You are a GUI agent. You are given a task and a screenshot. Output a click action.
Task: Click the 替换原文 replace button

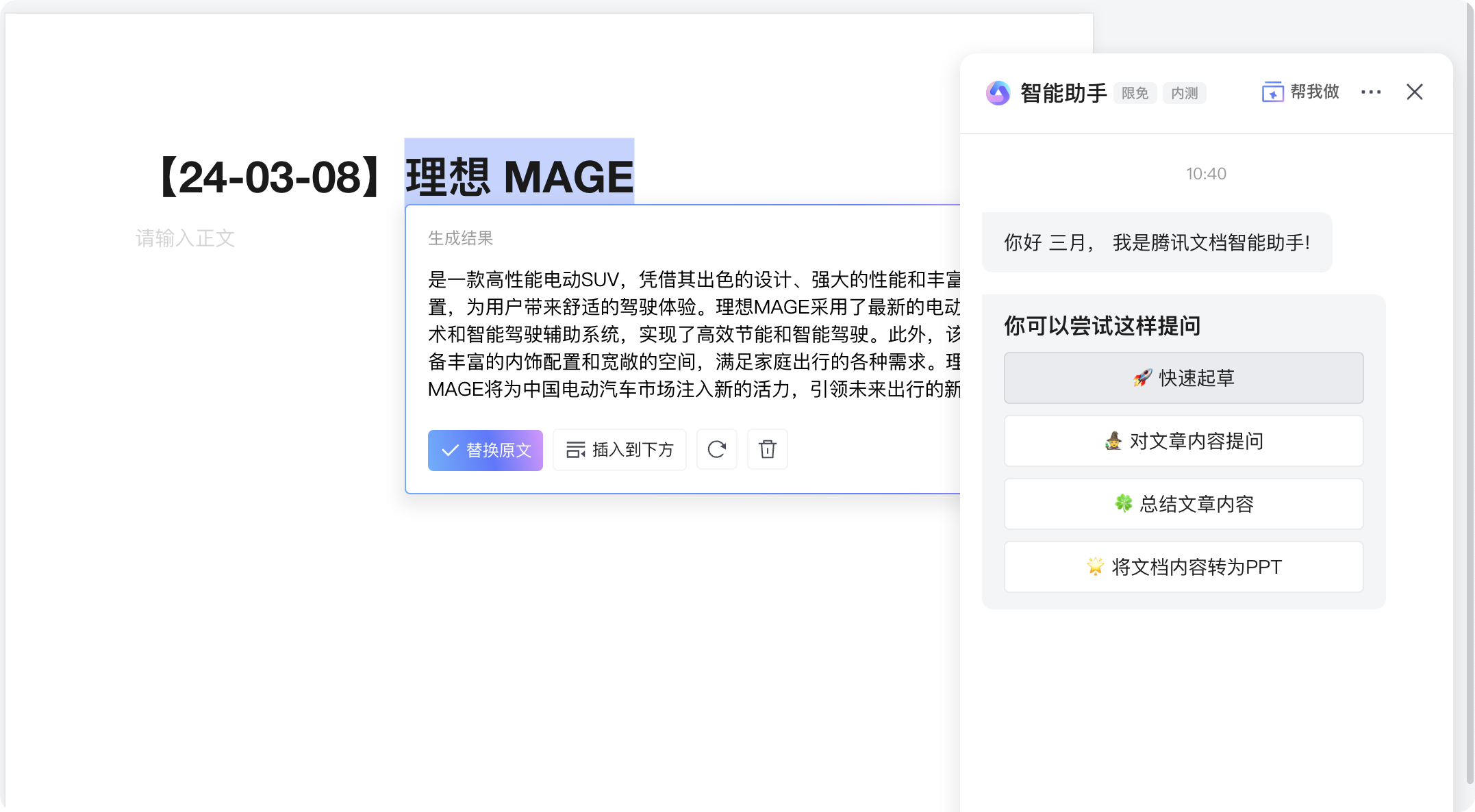coord(485,450)
